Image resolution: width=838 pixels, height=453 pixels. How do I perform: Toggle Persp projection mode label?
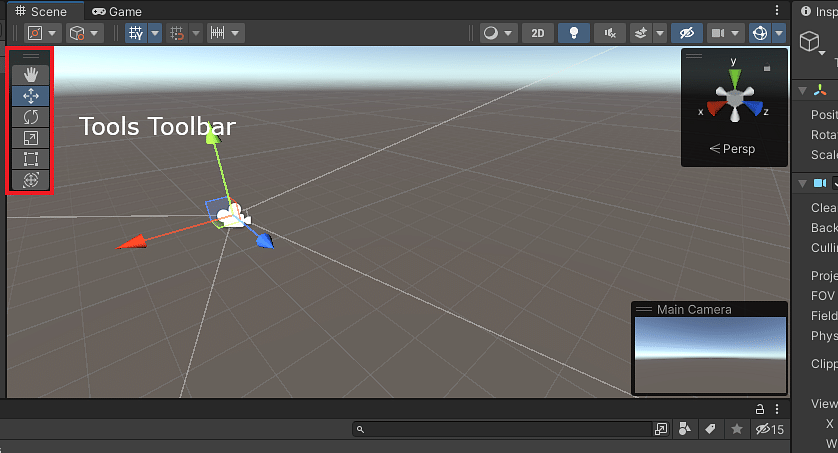(x=733, y=149)
